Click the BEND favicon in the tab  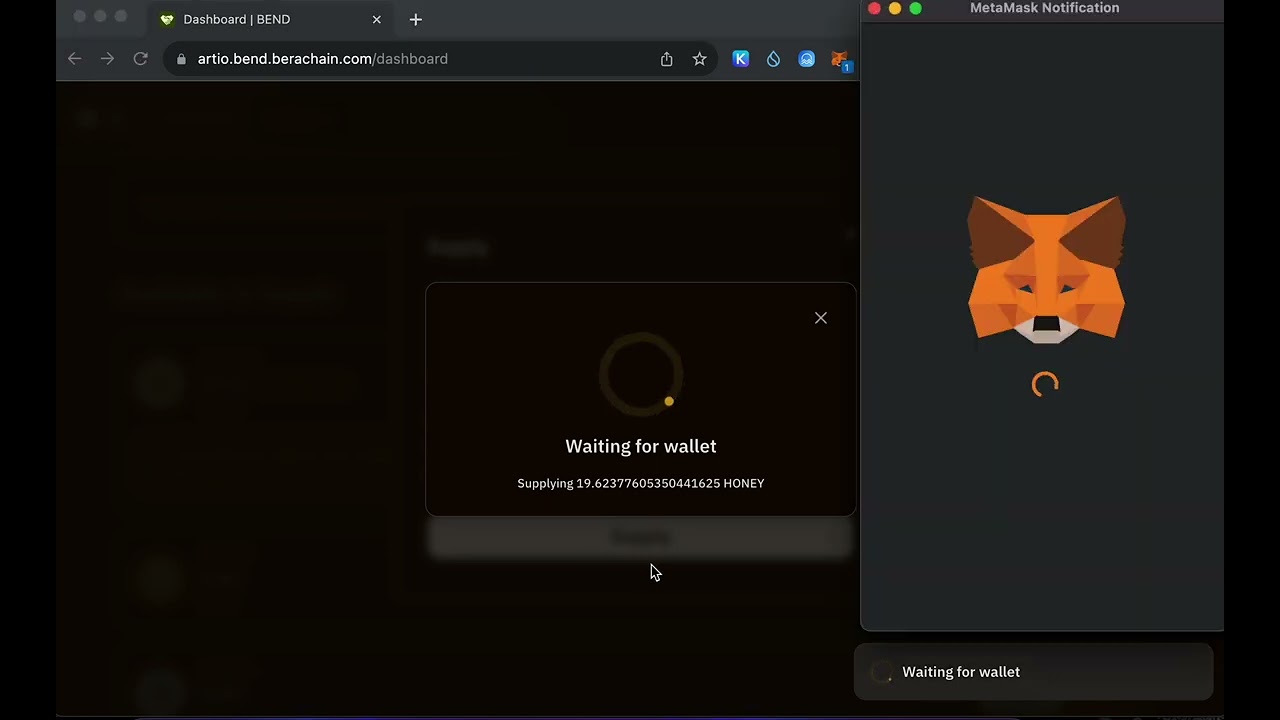[x=167, y=19]
